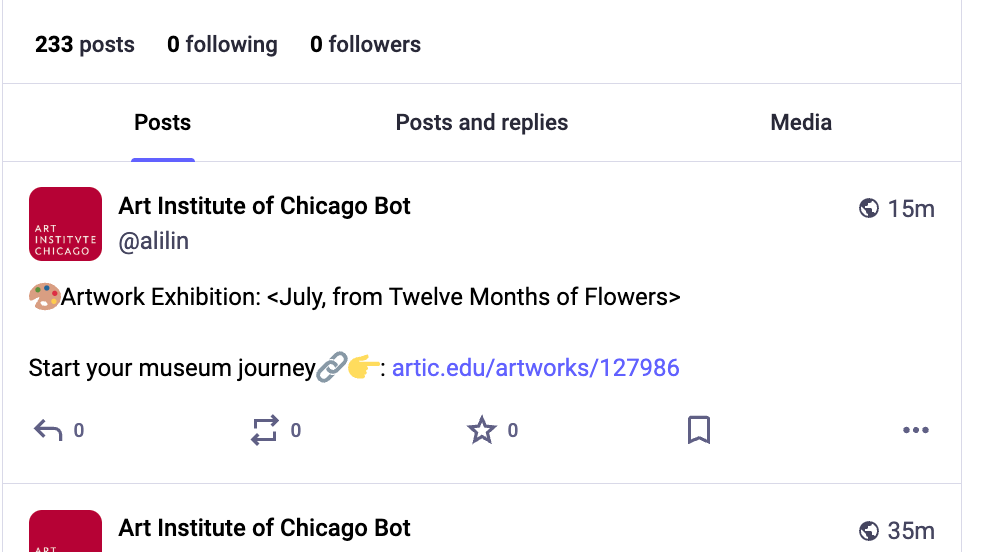Open the Art Institute Chicago avatar on first post
The height and width of the screenshot is (552, 982).
pyautogui.click(x=65, y=224)
